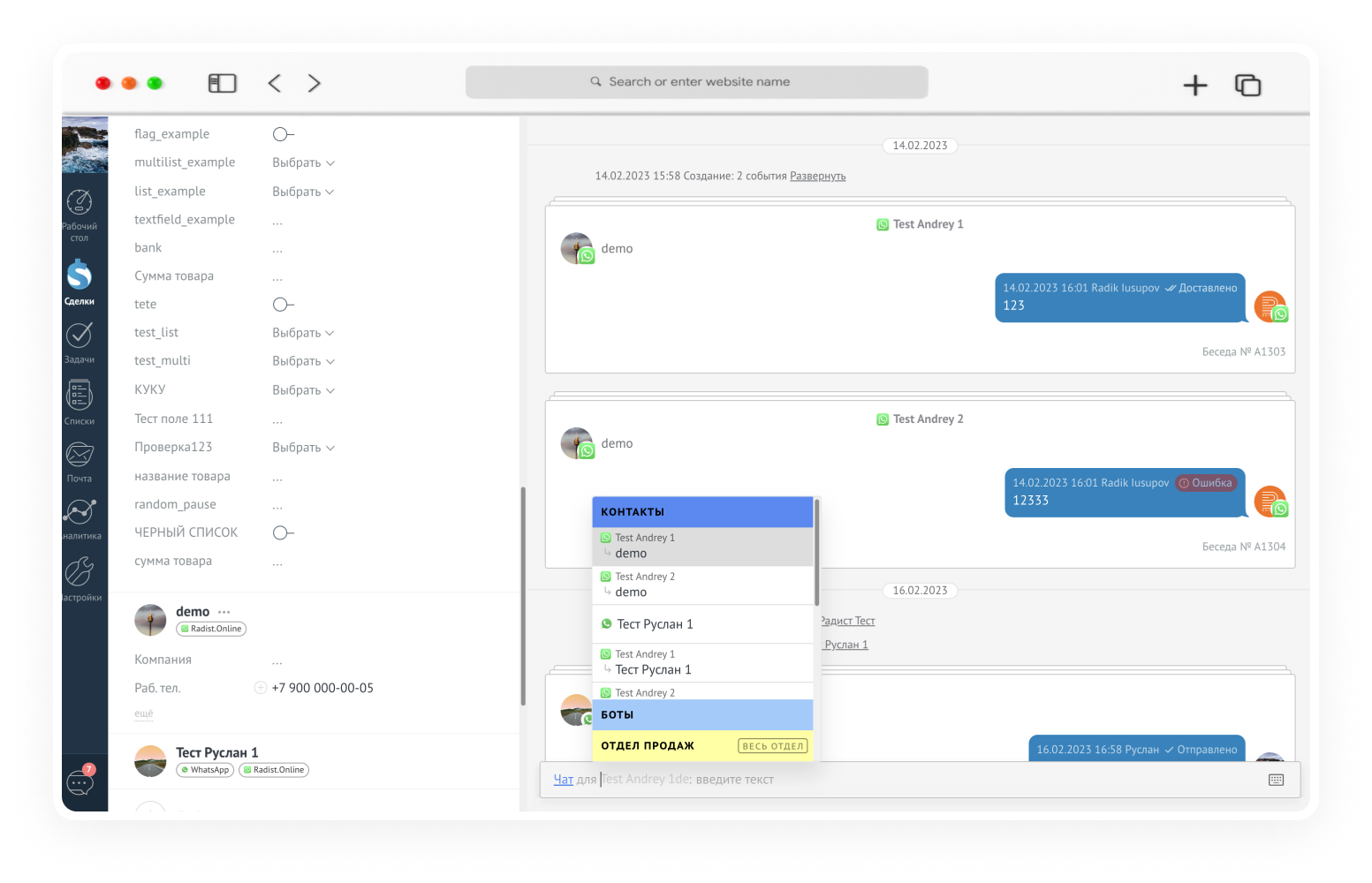Viewport: 1372px width, 883px height.
Task: Open the chat notifications bubble icon
Action: [x=80, y=781]
